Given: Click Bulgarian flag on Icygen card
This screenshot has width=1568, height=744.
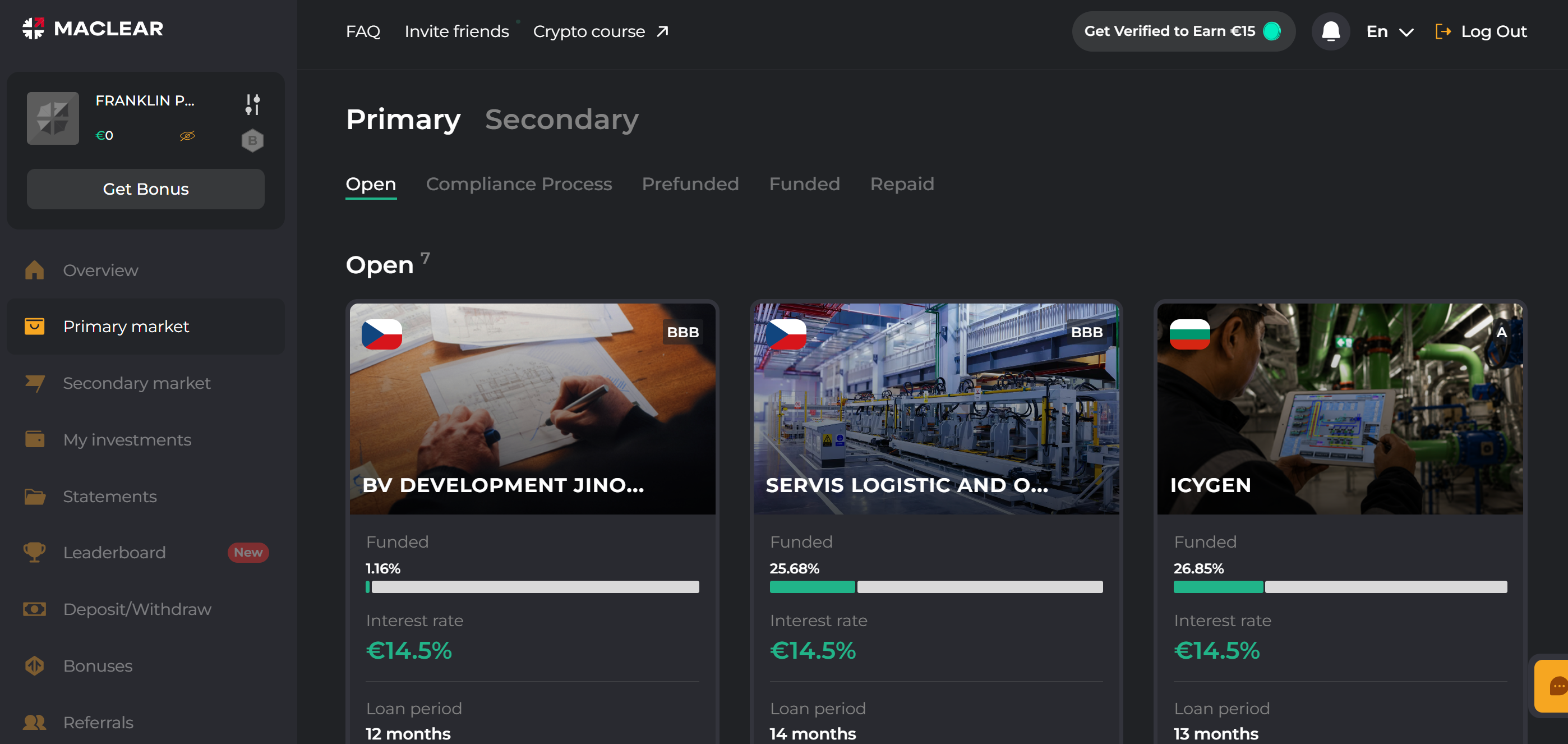Looking at the screenshot, I should tap(1190, 334).
